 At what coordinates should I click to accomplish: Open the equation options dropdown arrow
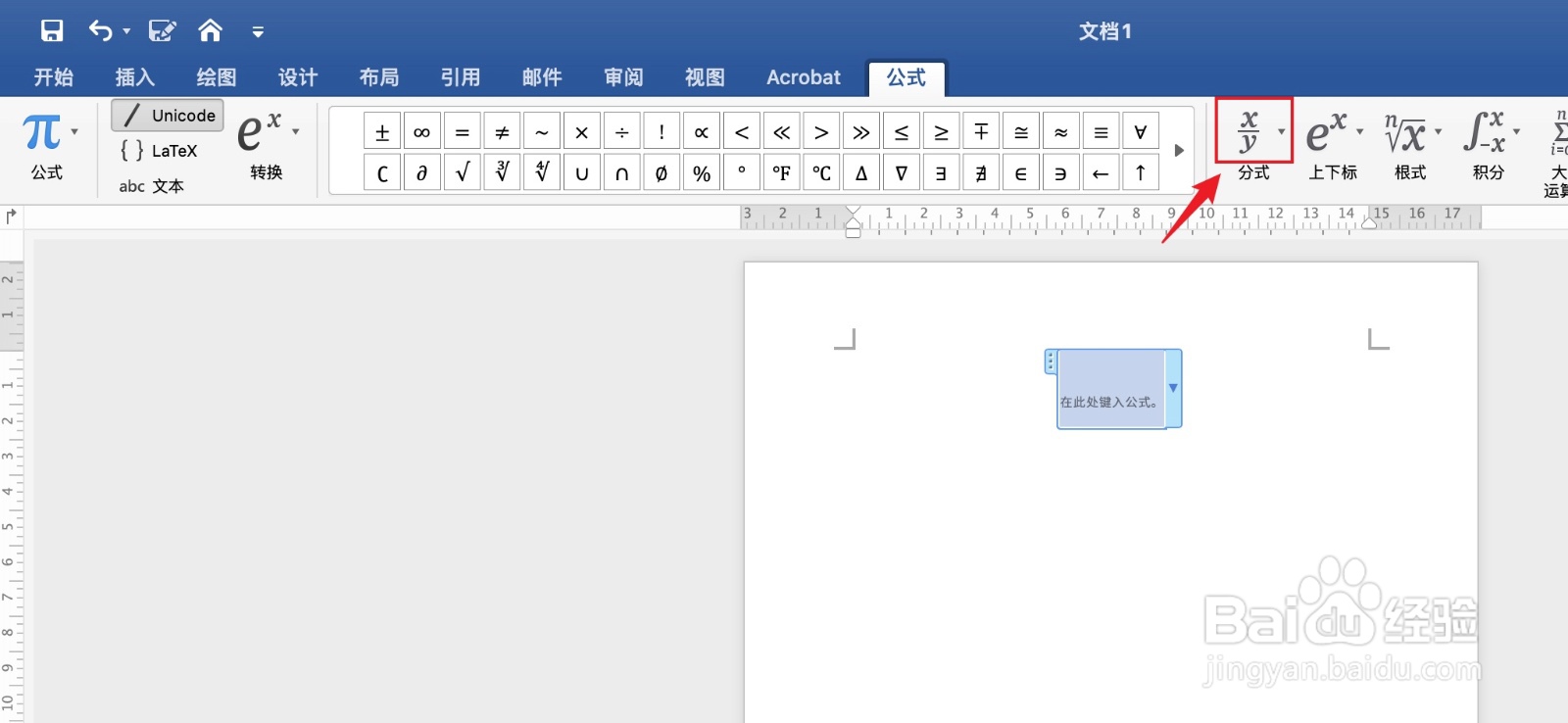(x=1173, y=388)
